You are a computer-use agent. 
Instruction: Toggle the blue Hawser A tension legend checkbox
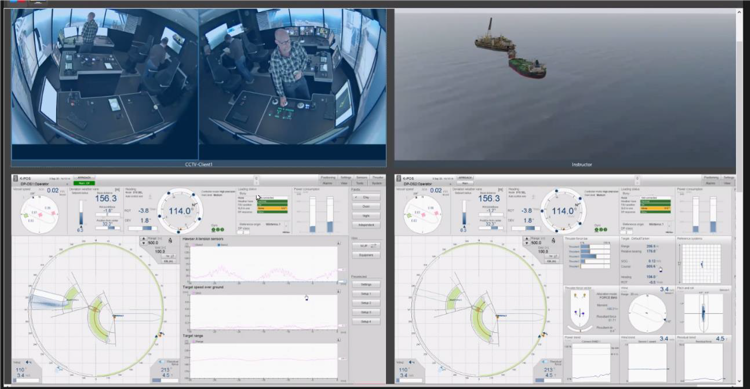[x=220, y=245]
